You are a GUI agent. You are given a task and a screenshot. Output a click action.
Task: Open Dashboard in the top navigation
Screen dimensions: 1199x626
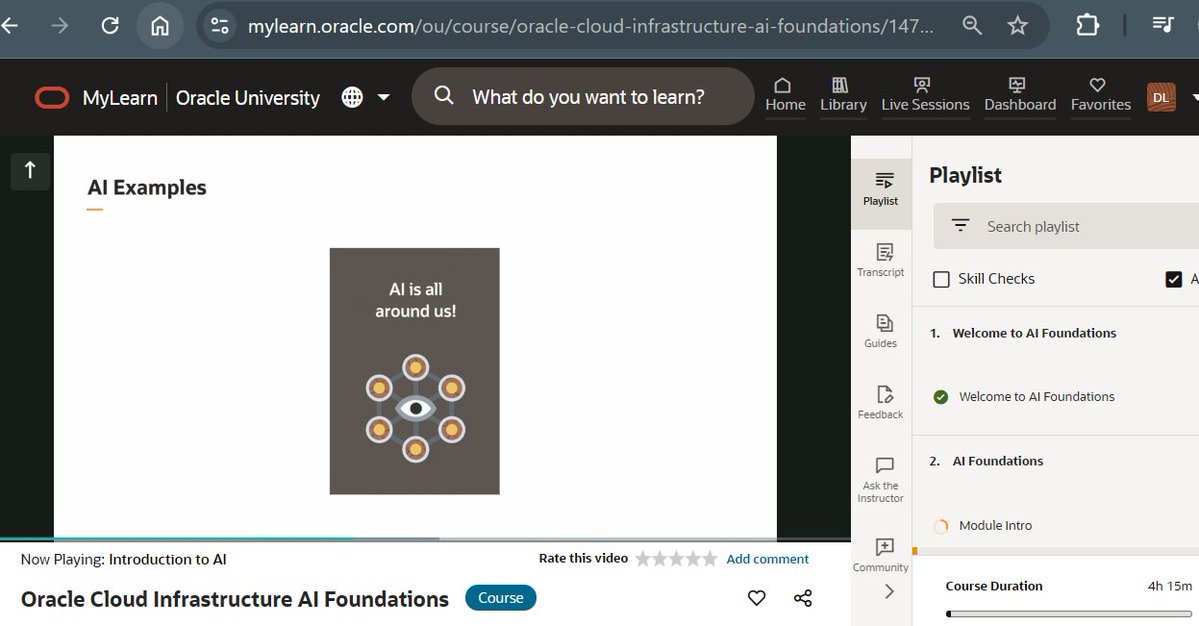coord(1020,95)
